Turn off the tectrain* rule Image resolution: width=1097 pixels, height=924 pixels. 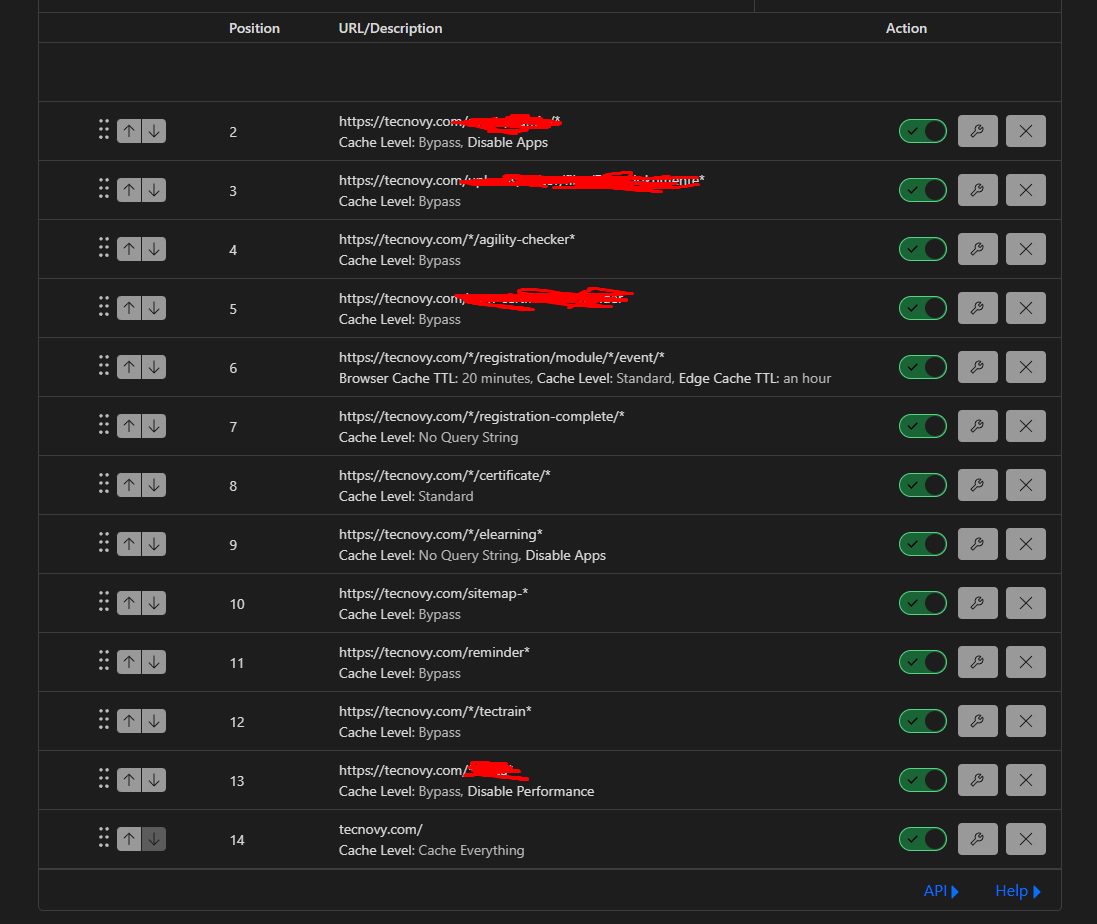(x=923, y=720)
